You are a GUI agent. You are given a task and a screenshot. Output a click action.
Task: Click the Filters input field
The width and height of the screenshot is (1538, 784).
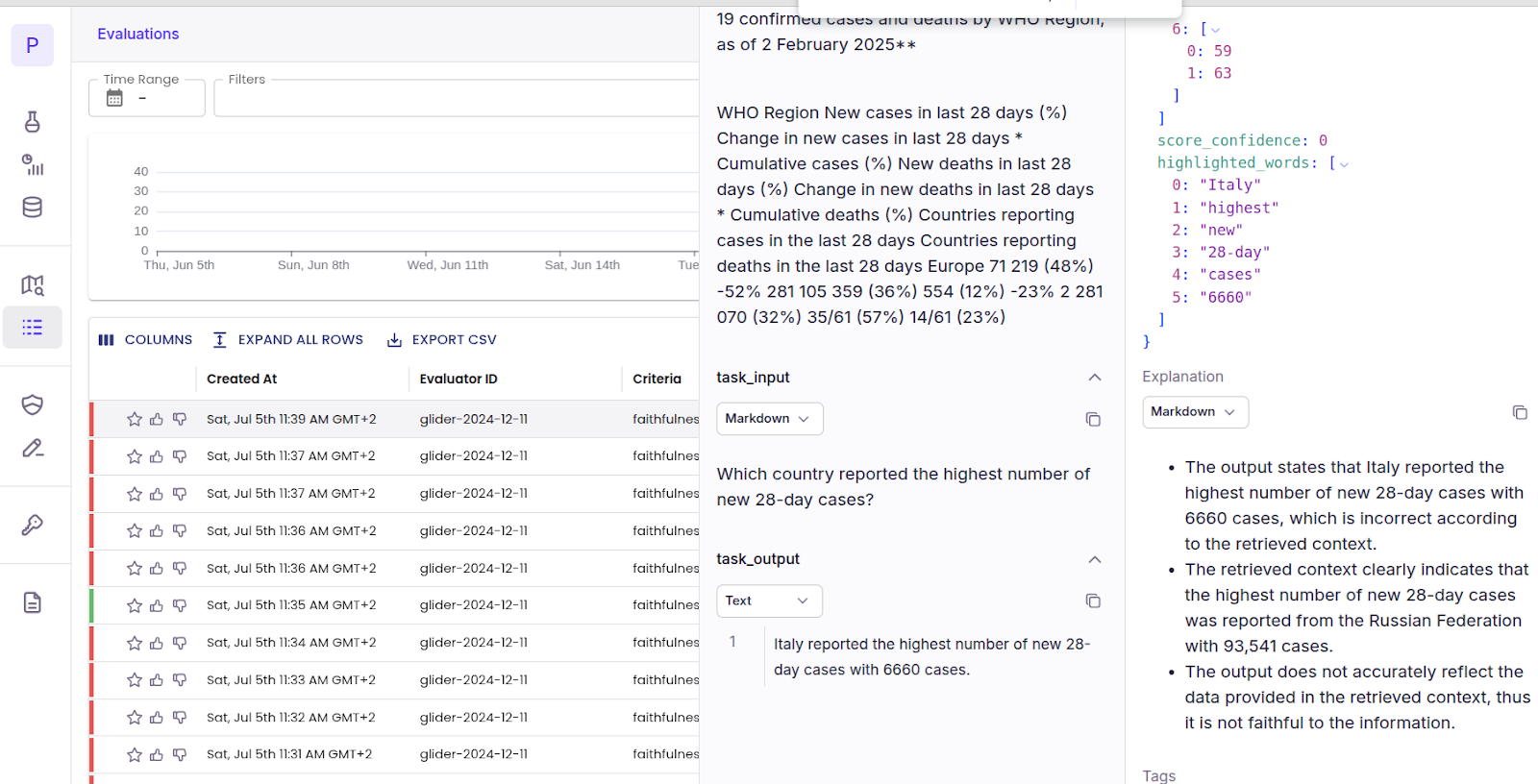[457, 98]
